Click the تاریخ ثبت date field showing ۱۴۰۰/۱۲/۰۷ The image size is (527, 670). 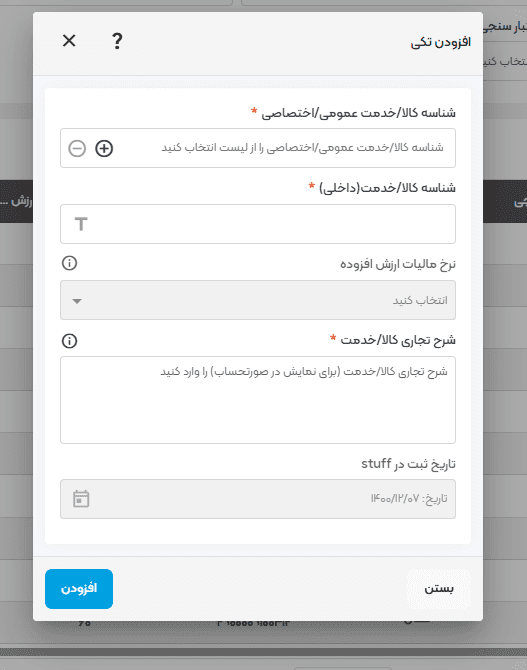click(x=258, y=499)
